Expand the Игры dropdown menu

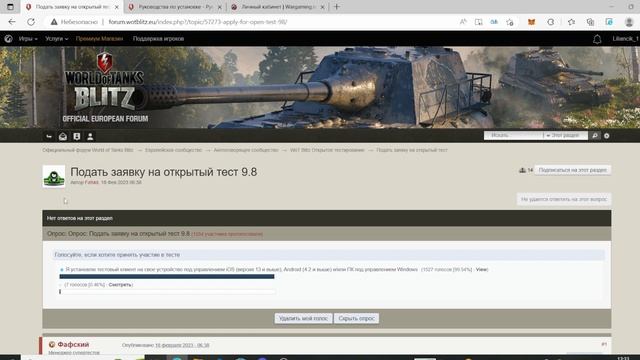click(28, 39)
